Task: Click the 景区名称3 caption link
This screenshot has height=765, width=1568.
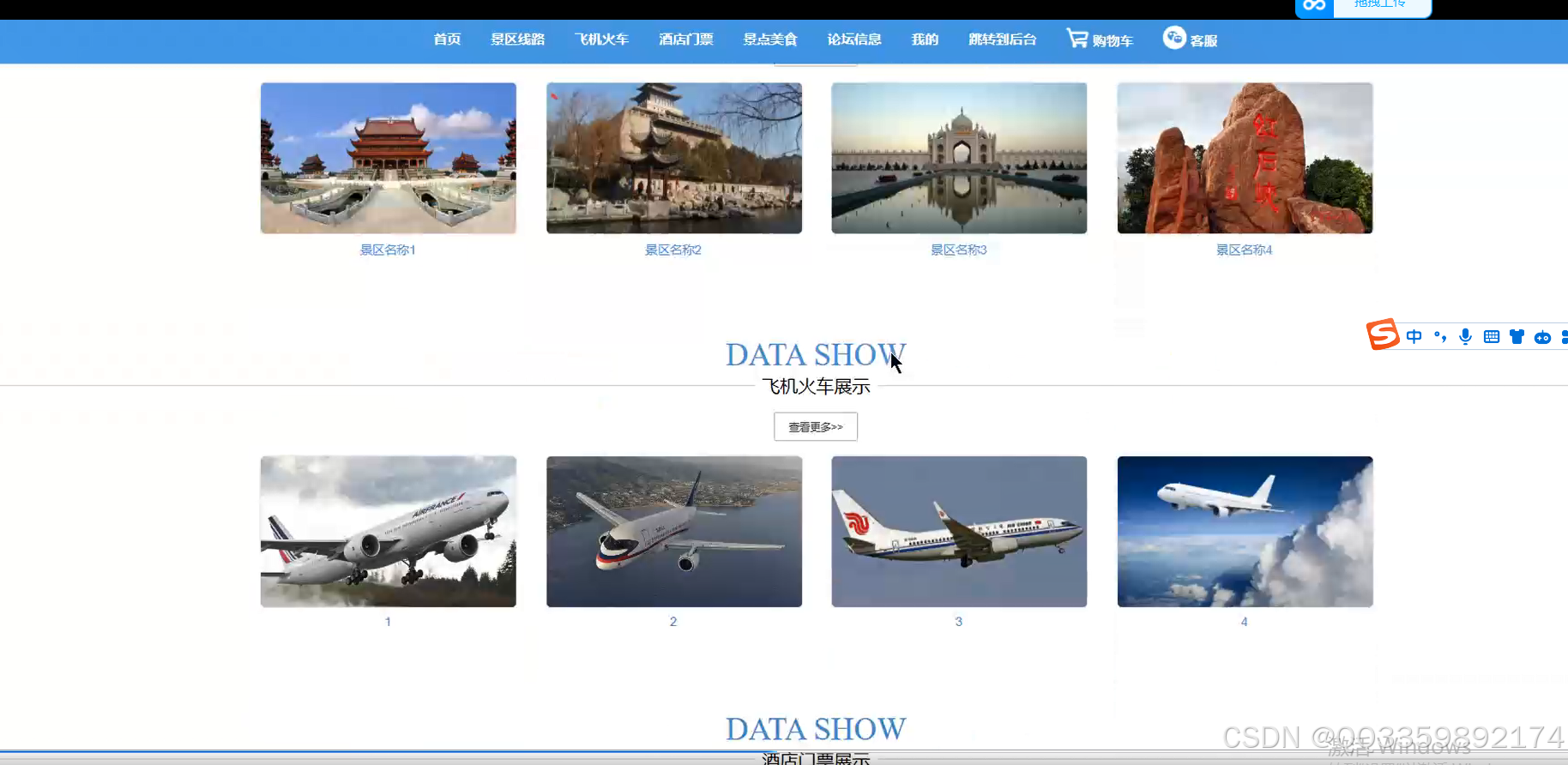Action: (x=959, y=250)
